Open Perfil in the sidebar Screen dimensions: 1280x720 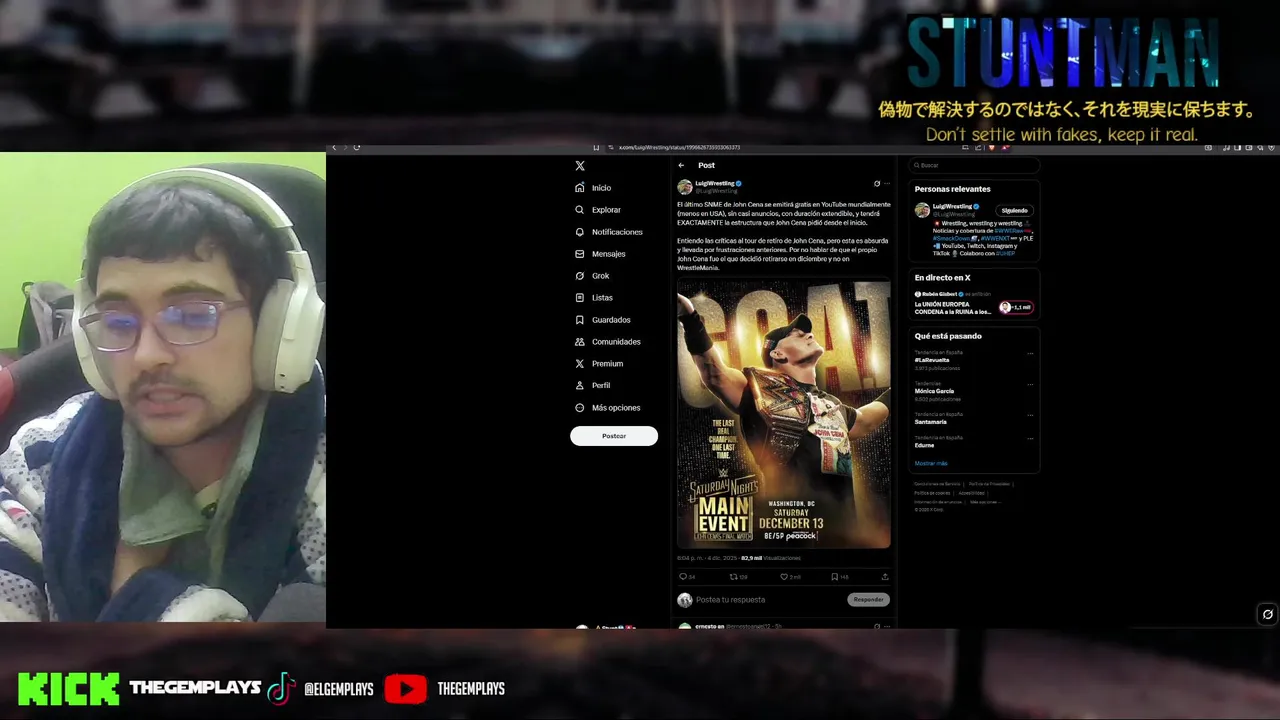[592, 386]
